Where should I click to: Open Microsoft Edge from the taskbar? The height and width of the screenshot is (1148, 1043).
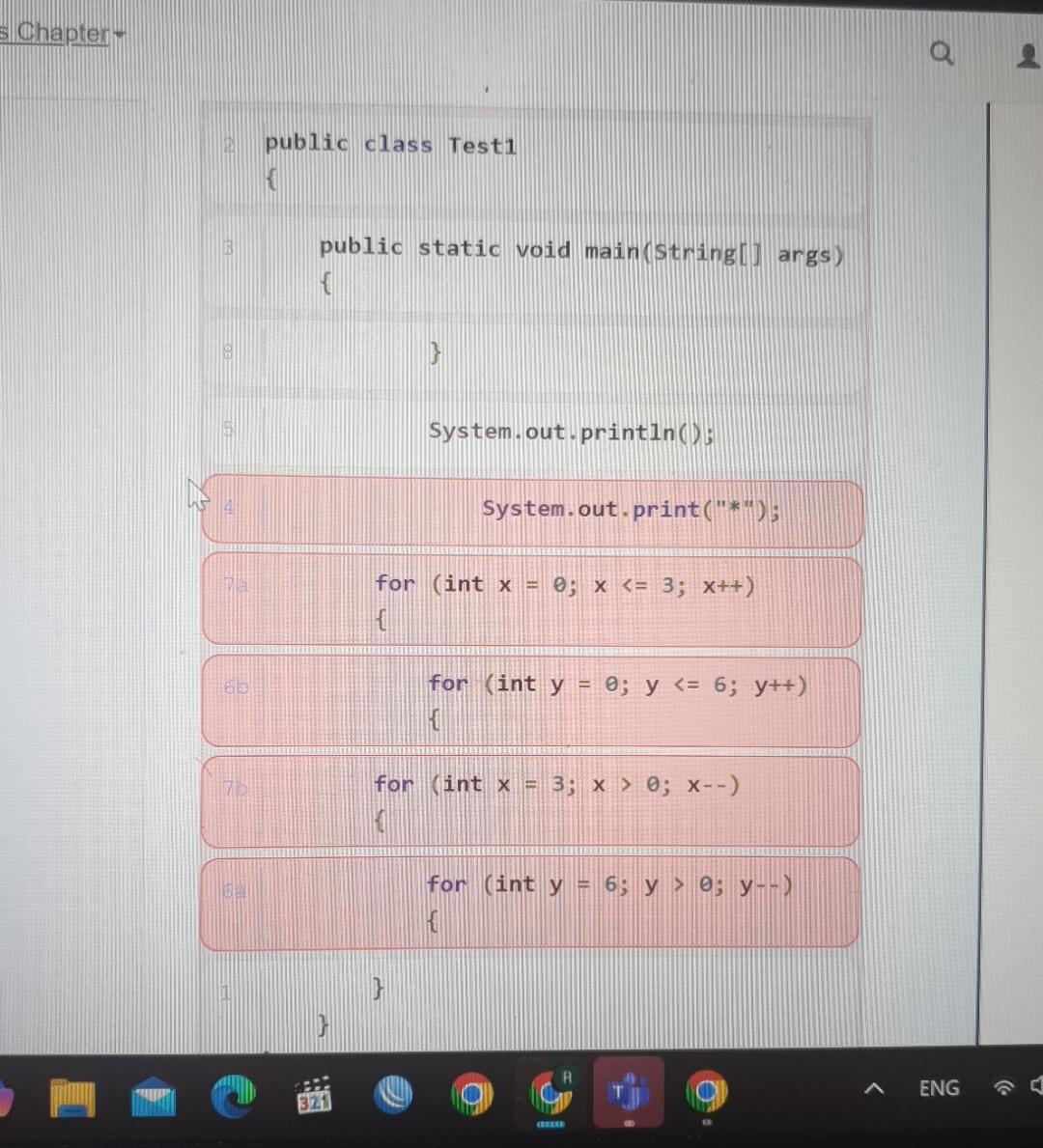(234, 1093)
